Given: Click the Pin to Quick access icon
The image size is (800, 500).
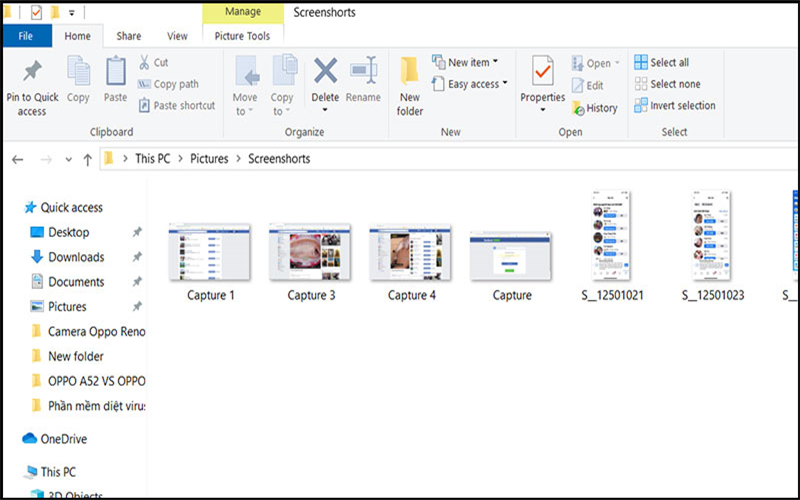Looking at the screenshot, I should [32, 72].
